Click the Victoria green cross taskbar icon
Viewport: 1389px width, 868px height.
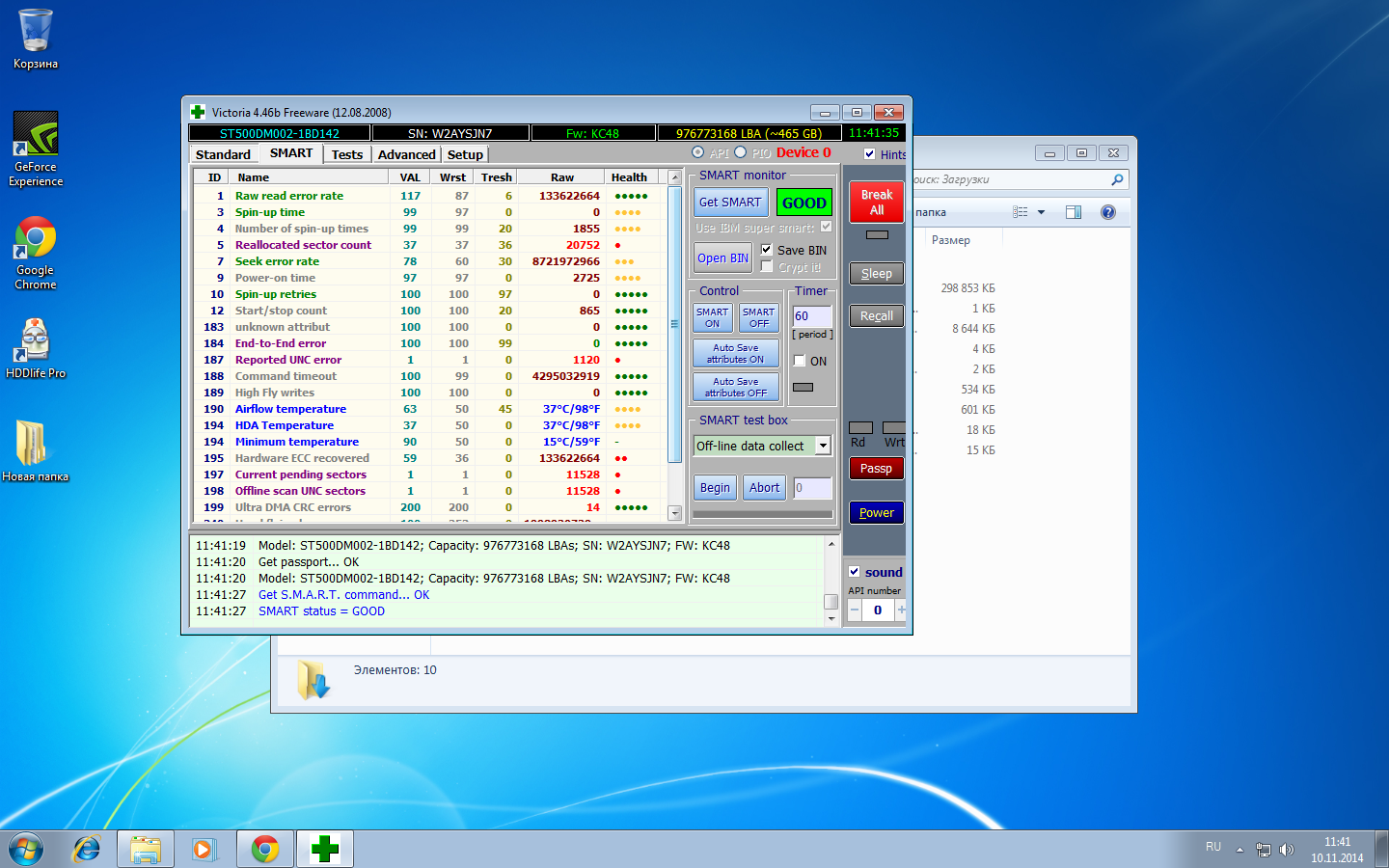pyautogui.click(x=325, y=849)
